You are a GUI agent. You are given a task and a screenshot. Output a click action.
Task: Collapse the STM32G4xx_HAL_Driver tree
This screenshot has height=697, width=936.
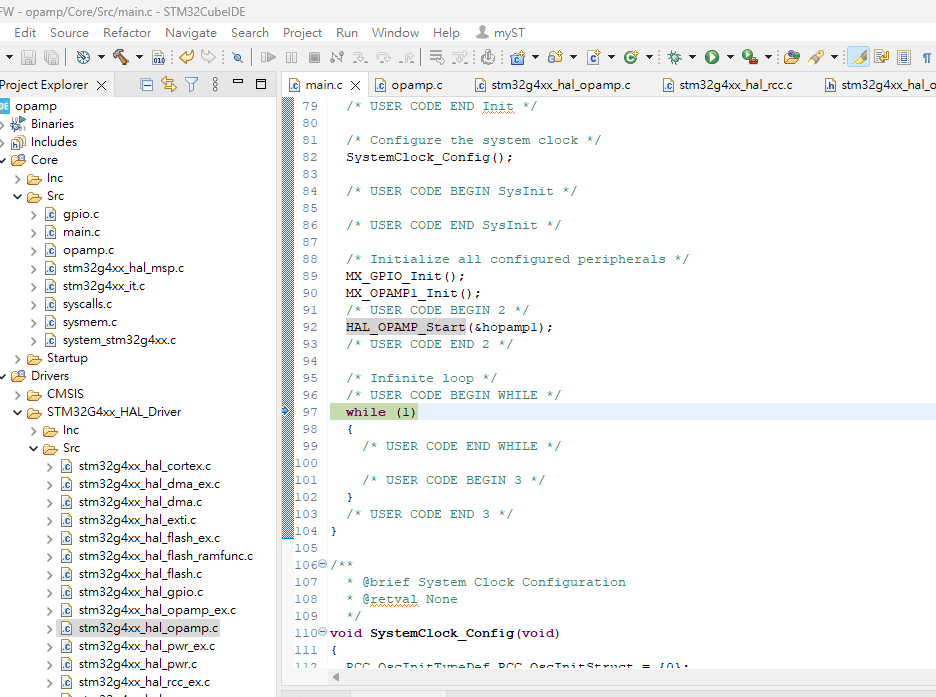click(17, 411)
